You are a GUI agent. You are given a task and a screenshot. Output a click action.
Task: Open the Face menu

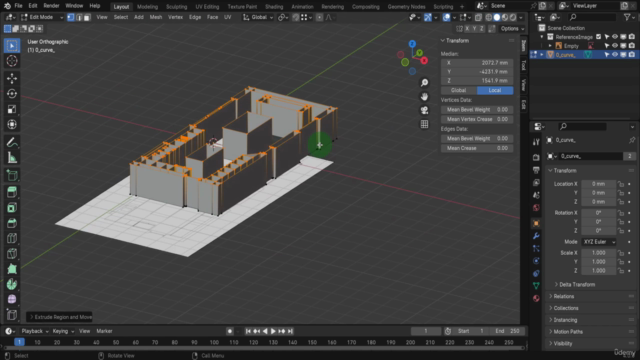point(212,18)
